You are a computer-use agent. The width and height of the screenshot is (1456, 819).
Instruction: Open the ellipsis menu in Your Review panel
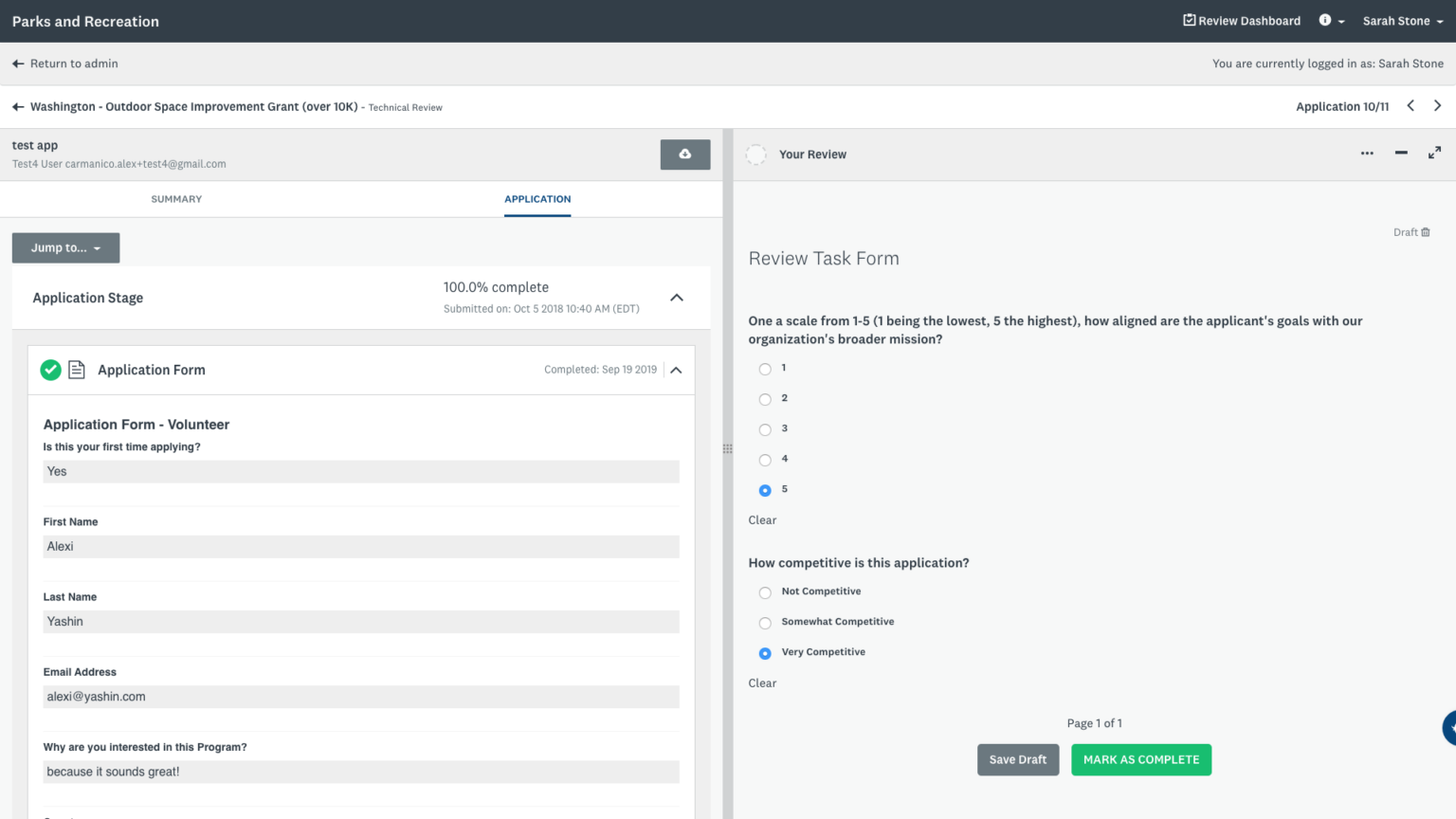tap(1366, 153)
